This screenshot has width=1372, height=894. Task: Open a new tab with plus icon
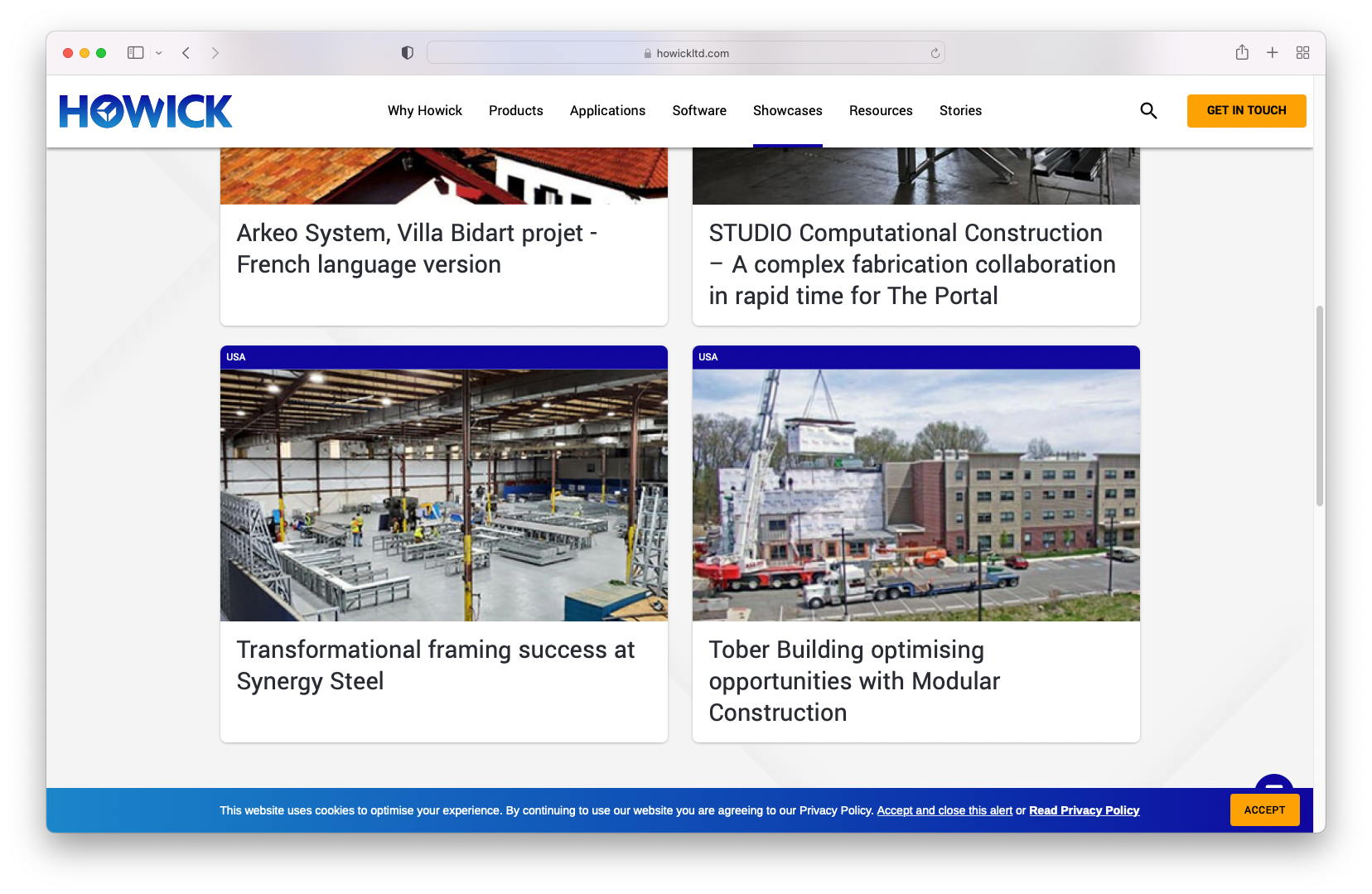coord(1273,53)
